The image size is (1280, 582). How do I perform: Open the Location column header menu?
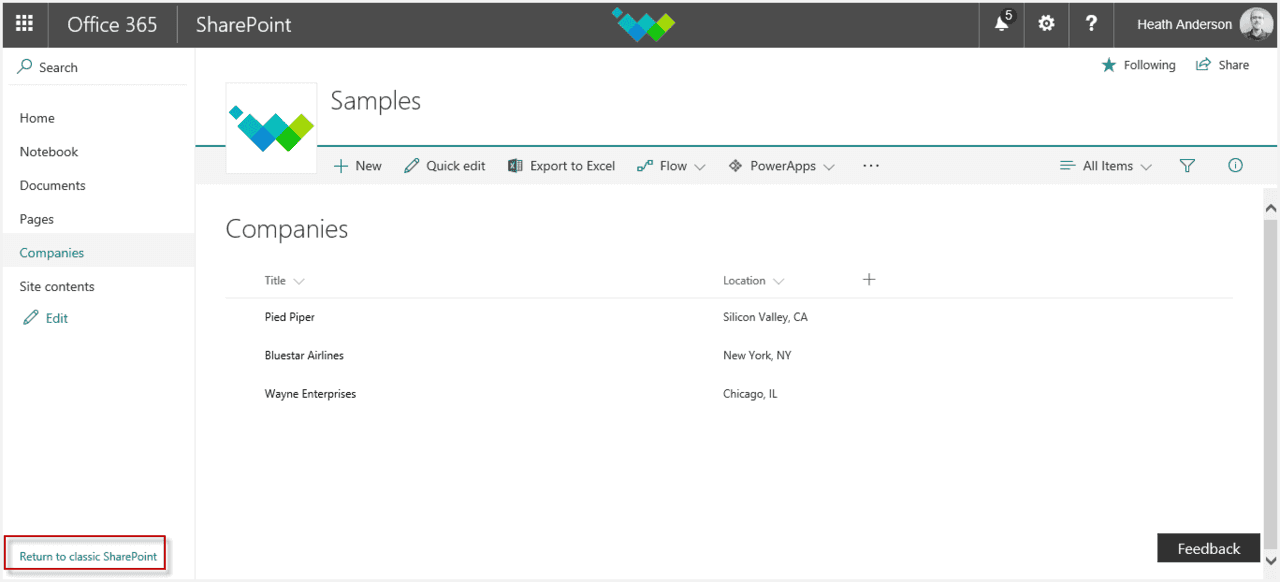(x=754, y=281)
